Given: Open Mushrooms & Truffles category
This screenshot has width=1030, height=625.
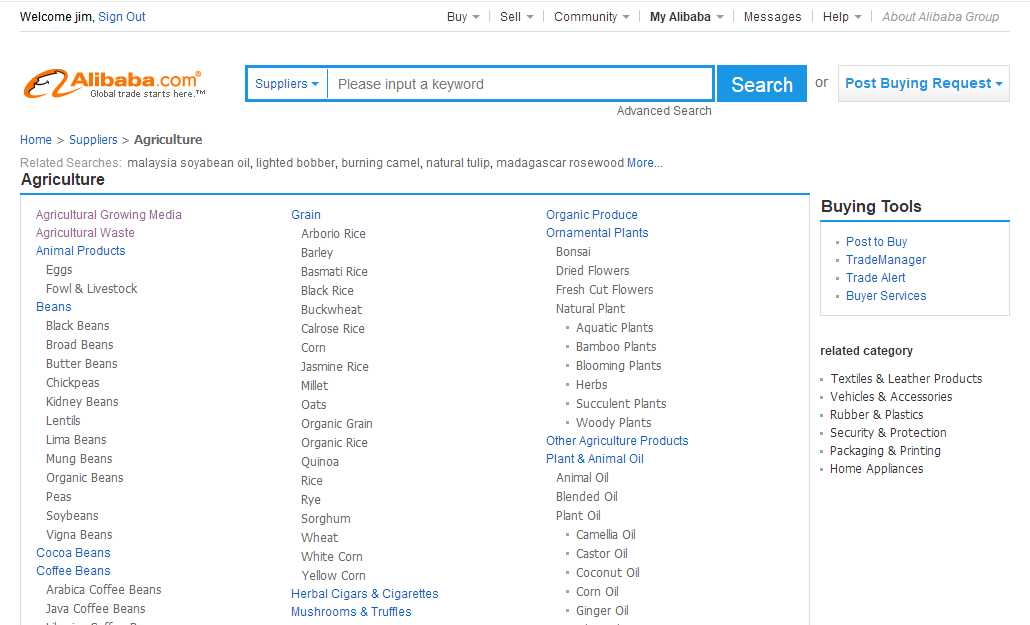Looking at the screenshot, I should pyautogui.click(x=351, y=612).
